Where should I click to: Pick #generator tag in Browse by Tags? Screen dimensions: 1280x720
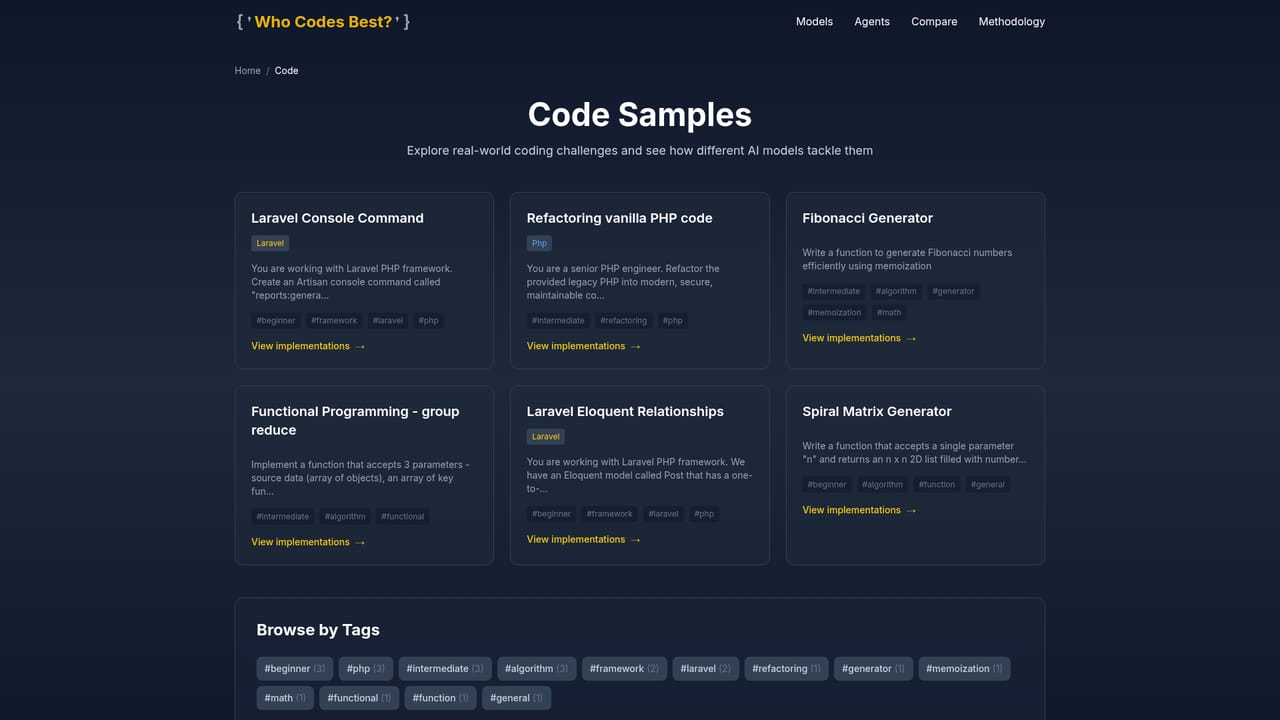[873, 669]
